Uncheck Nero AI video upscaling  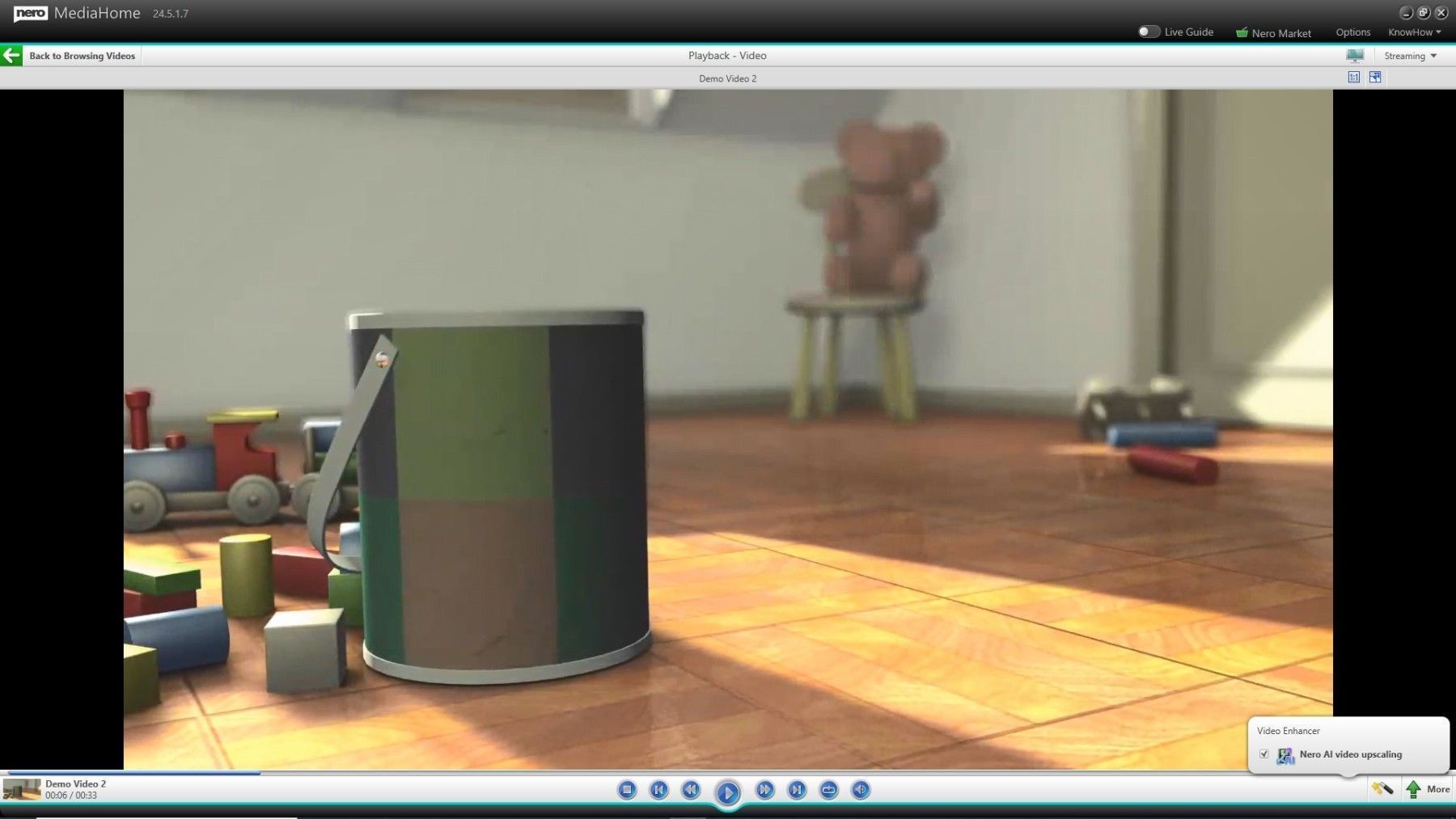tap(1264, 754)
